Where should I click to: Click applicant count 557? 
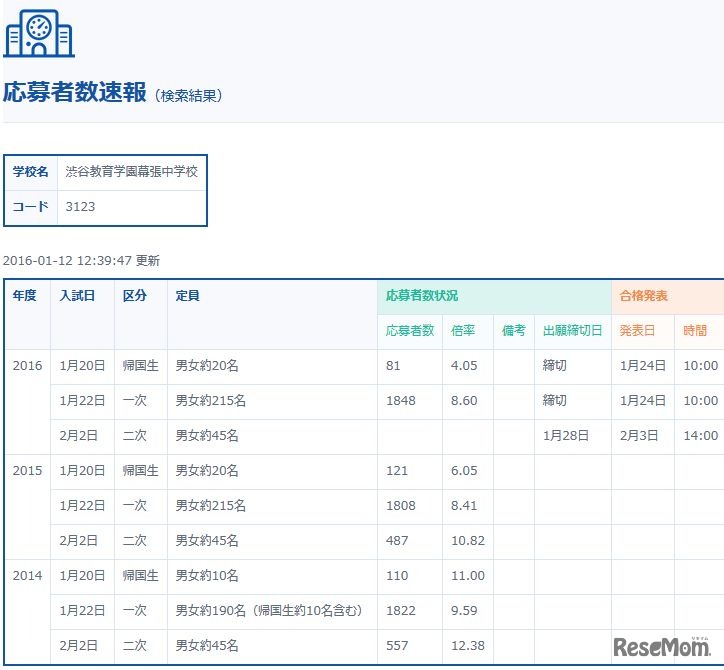[x=397, y=645]
